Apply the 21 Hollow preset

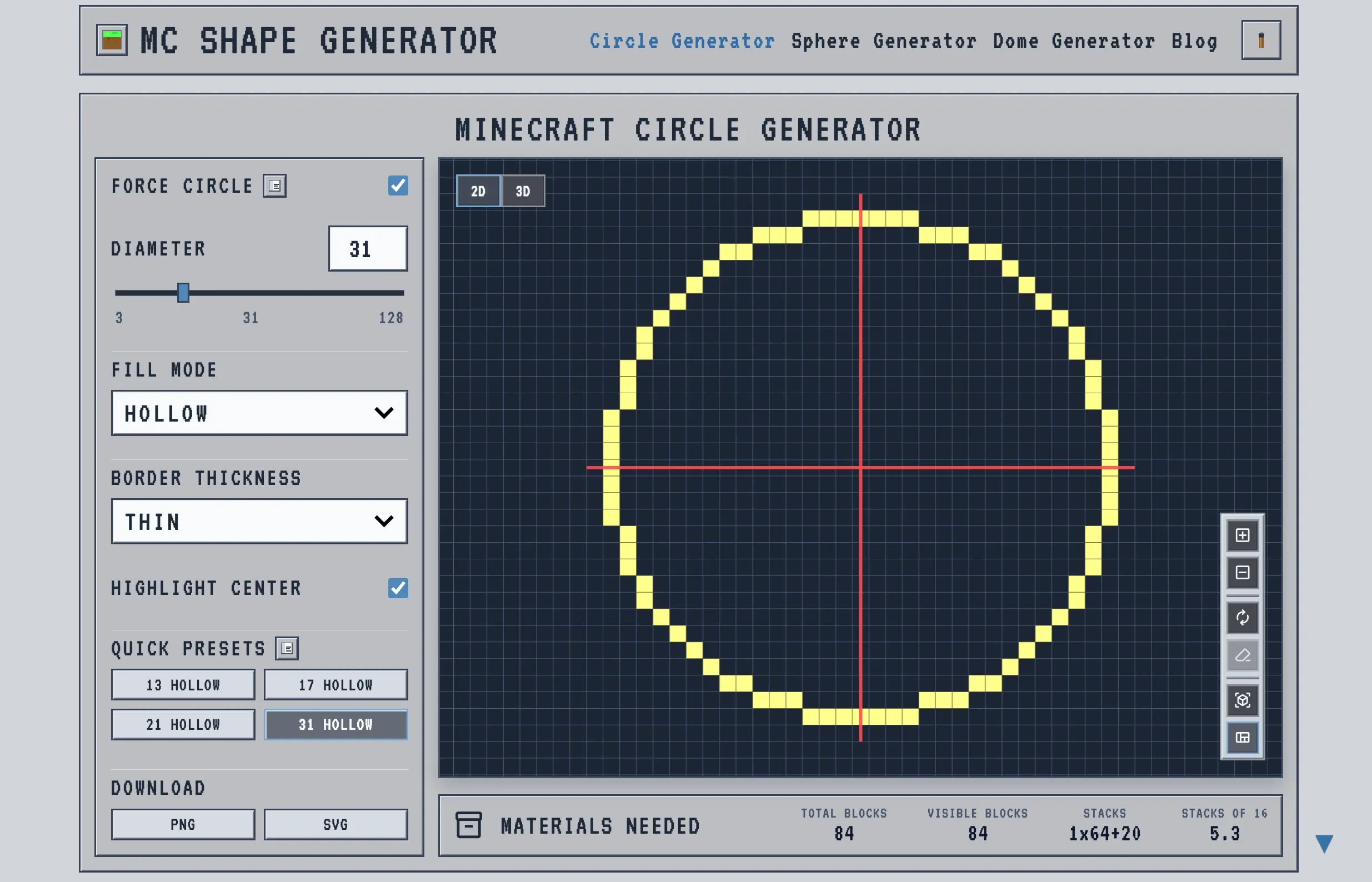click(183, 724)
